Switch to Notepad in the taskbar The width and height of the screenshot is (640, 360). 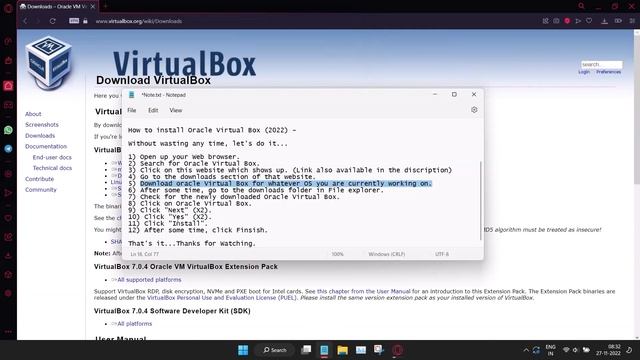point(324,350)
